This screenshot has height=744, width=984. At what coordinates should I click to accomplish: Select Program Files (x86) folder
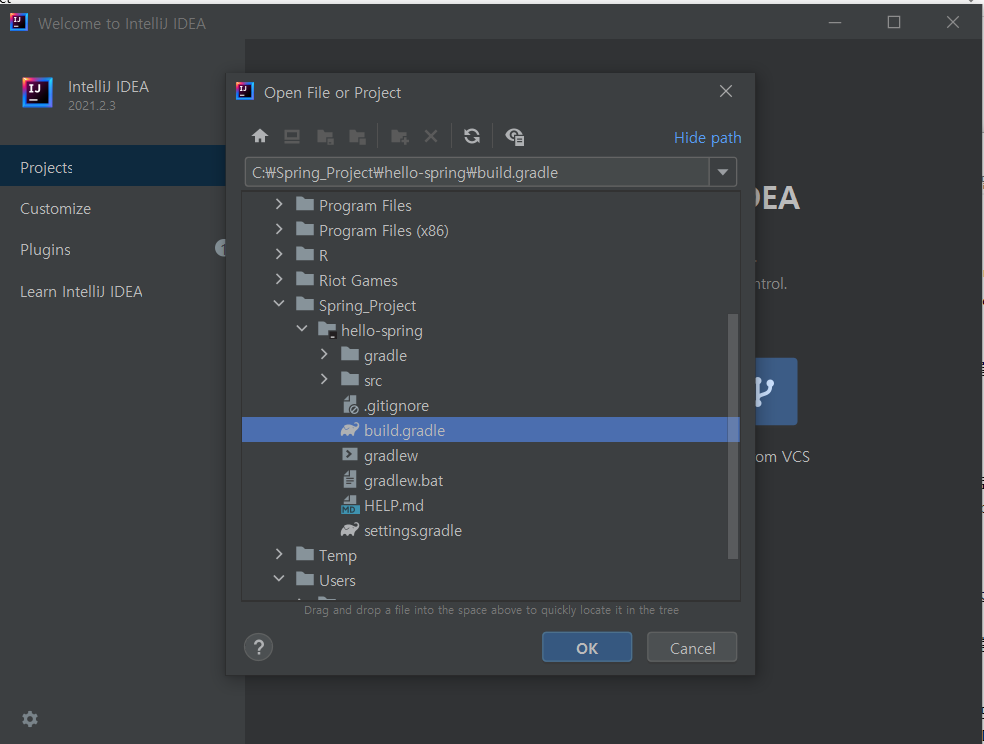[490, 230]
